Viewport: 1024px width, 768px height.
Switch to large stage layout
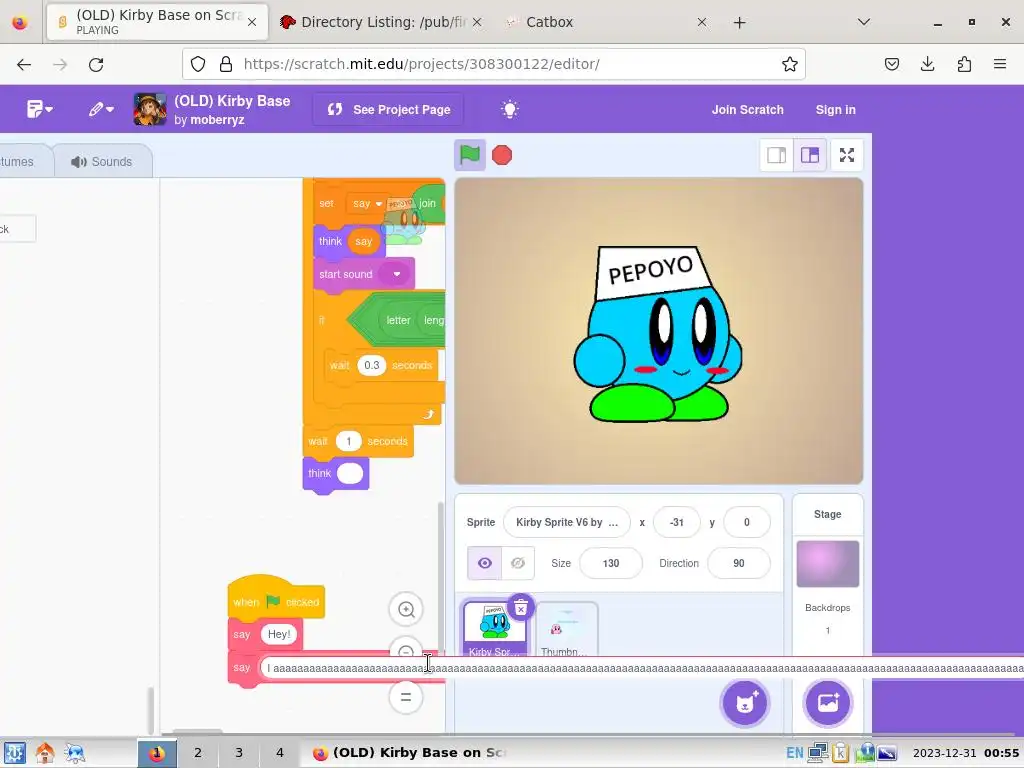810,155
